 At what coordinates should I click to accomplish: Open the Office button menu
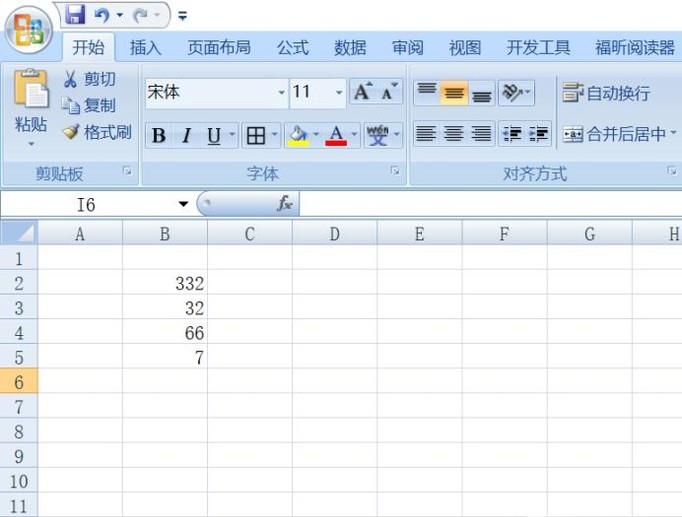click(x=28, y=30)
